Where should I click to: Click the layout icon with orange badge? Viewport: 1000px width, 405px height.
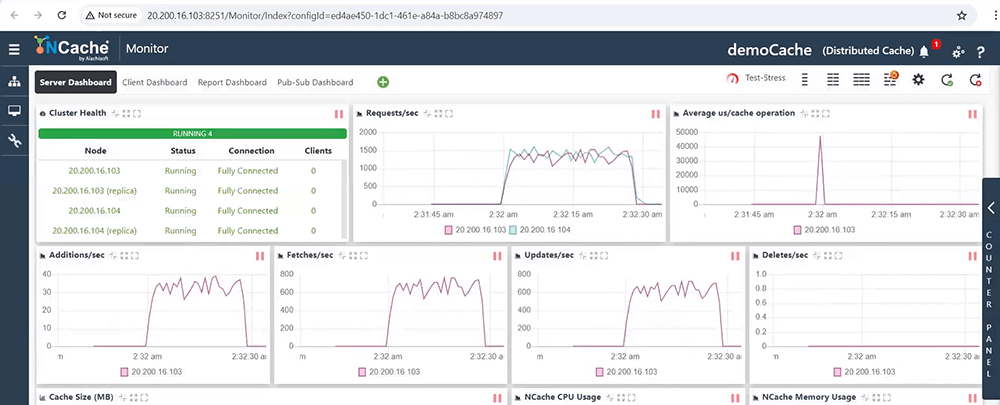(891, 78)
